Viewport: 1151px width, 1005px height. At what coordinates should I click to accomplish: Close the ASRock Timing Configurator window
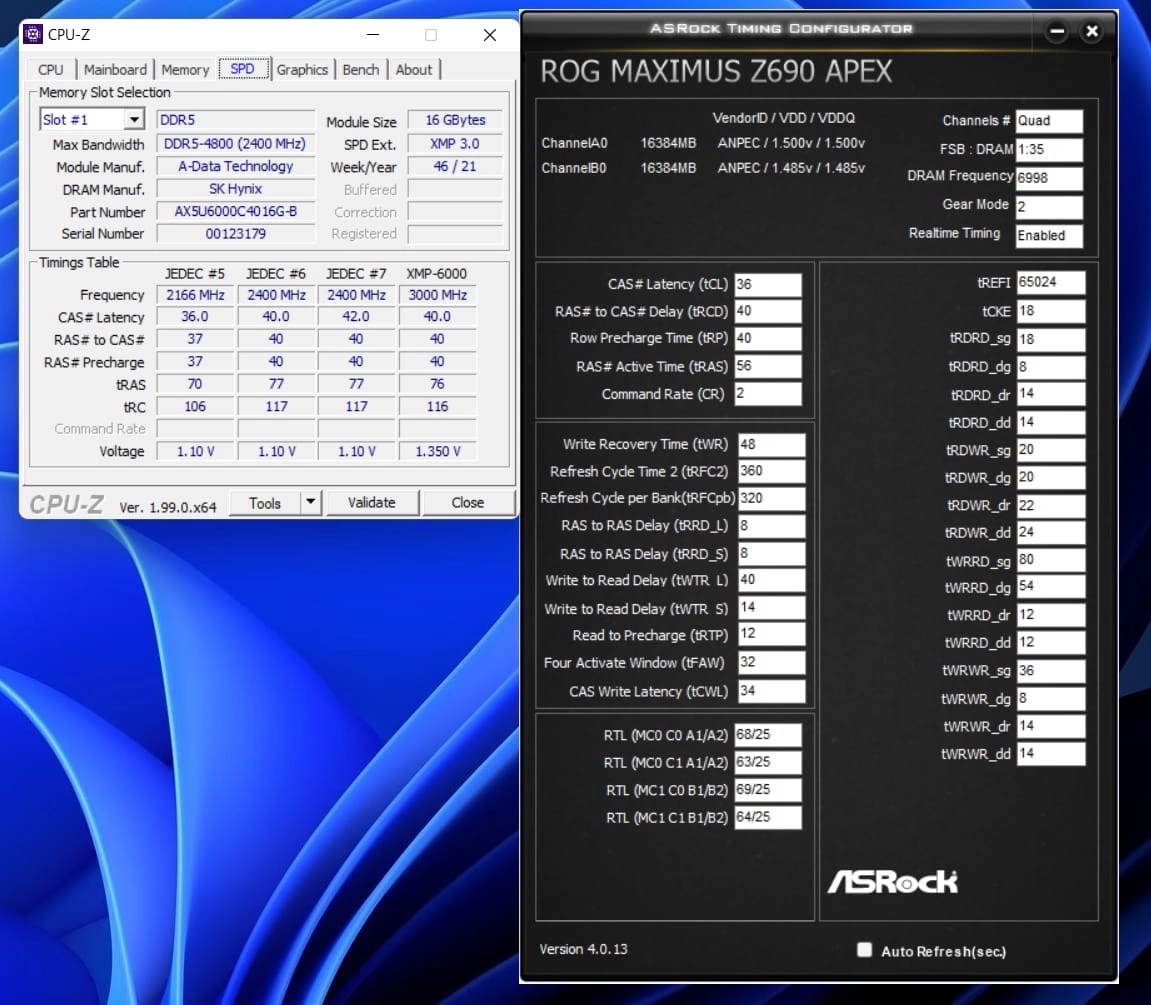(x=1091, y=32)
